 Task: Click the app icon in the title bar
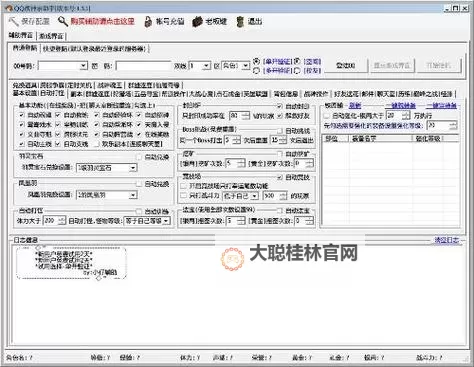pyautogui.click(x=9, y=8)
